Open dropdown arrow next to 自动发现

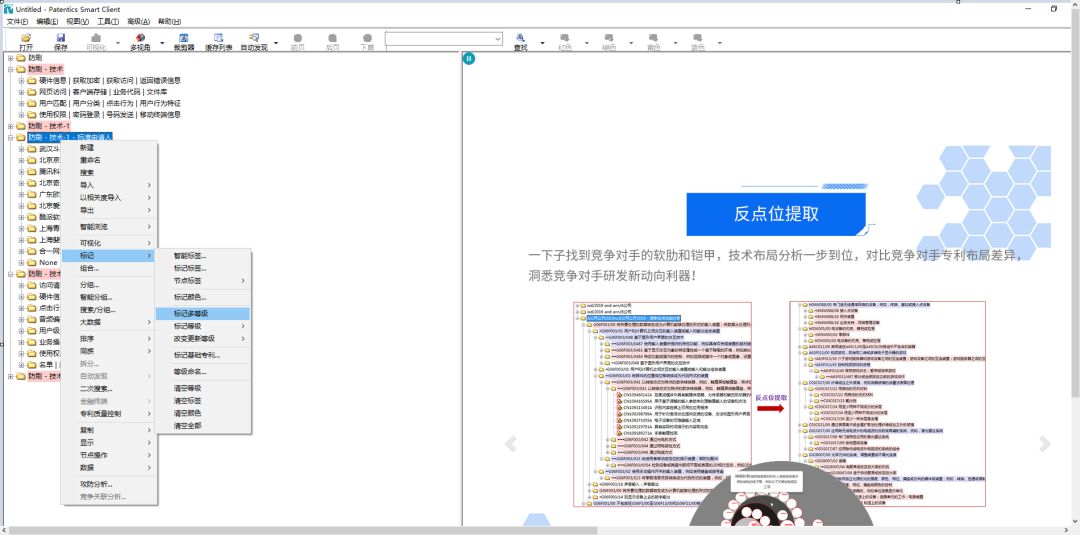[276, 43]
